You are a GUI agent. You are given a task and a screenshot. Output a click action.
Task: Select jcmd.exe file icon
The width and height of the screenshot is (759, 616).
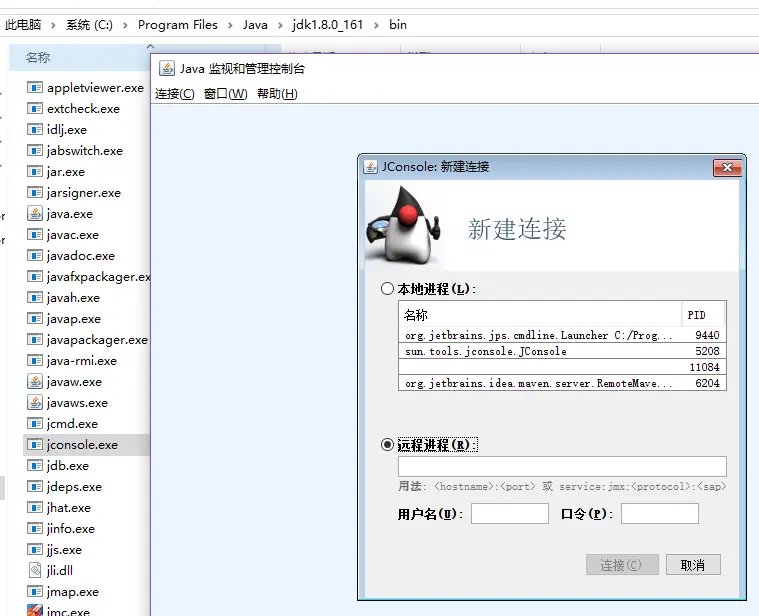[x=35, y=423]
